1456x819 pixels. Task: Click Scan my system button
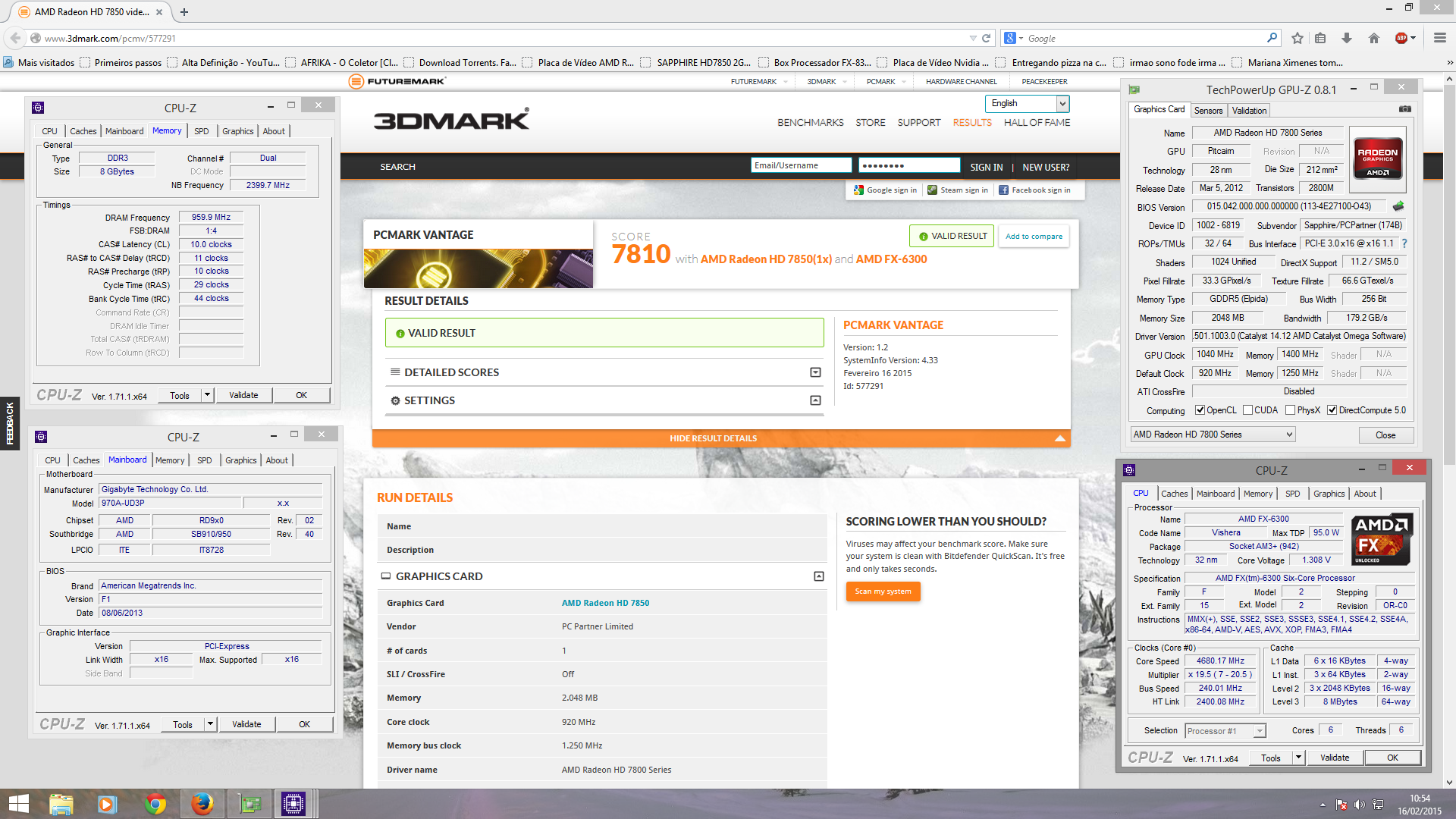[883, 591]
